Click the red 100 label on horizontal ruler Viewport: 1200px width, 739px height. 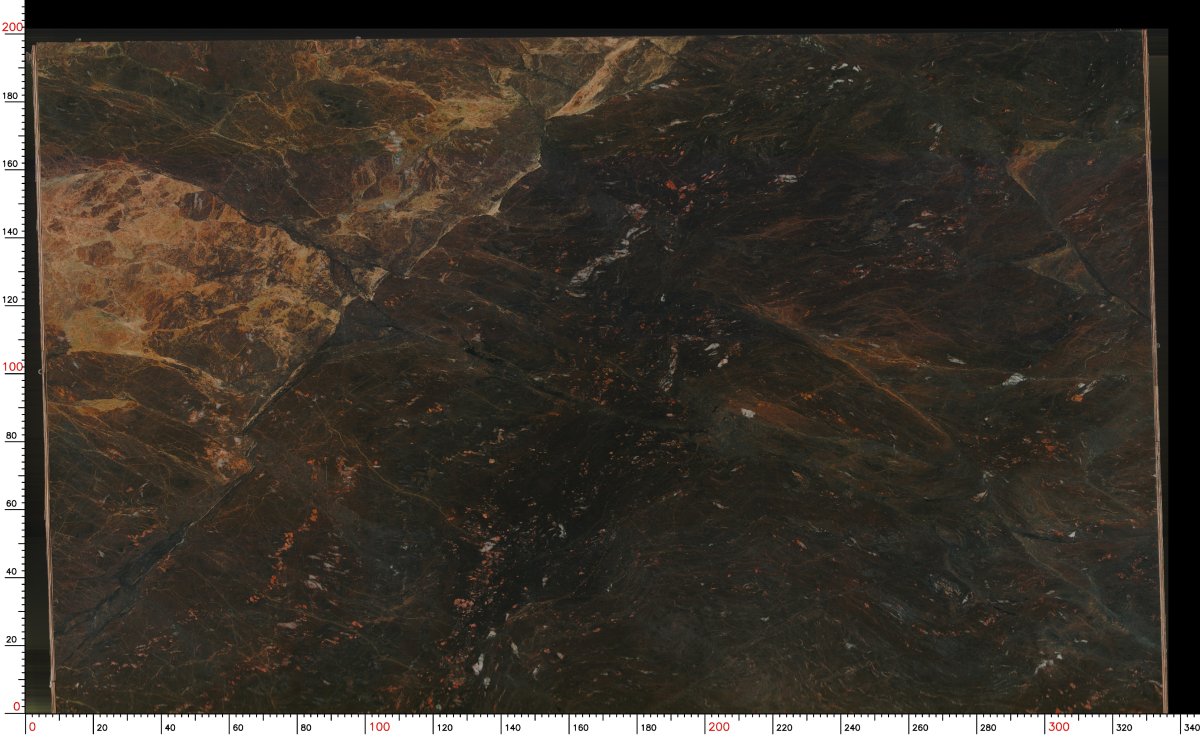point(379,727)
